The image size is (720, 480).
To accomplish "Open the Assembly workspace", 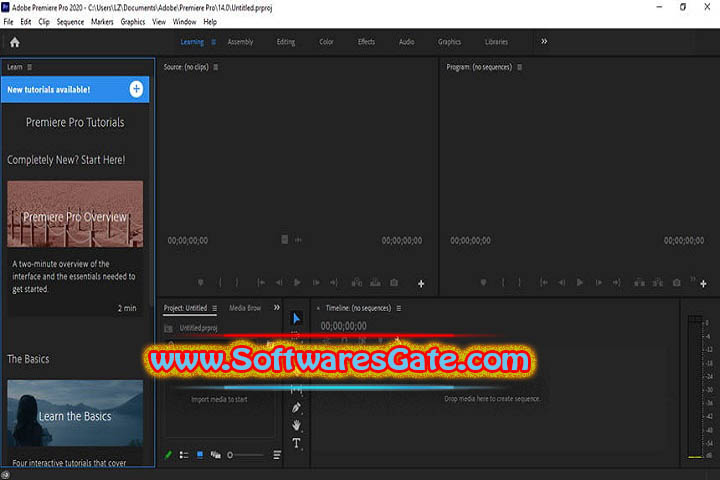I will 240,42.
